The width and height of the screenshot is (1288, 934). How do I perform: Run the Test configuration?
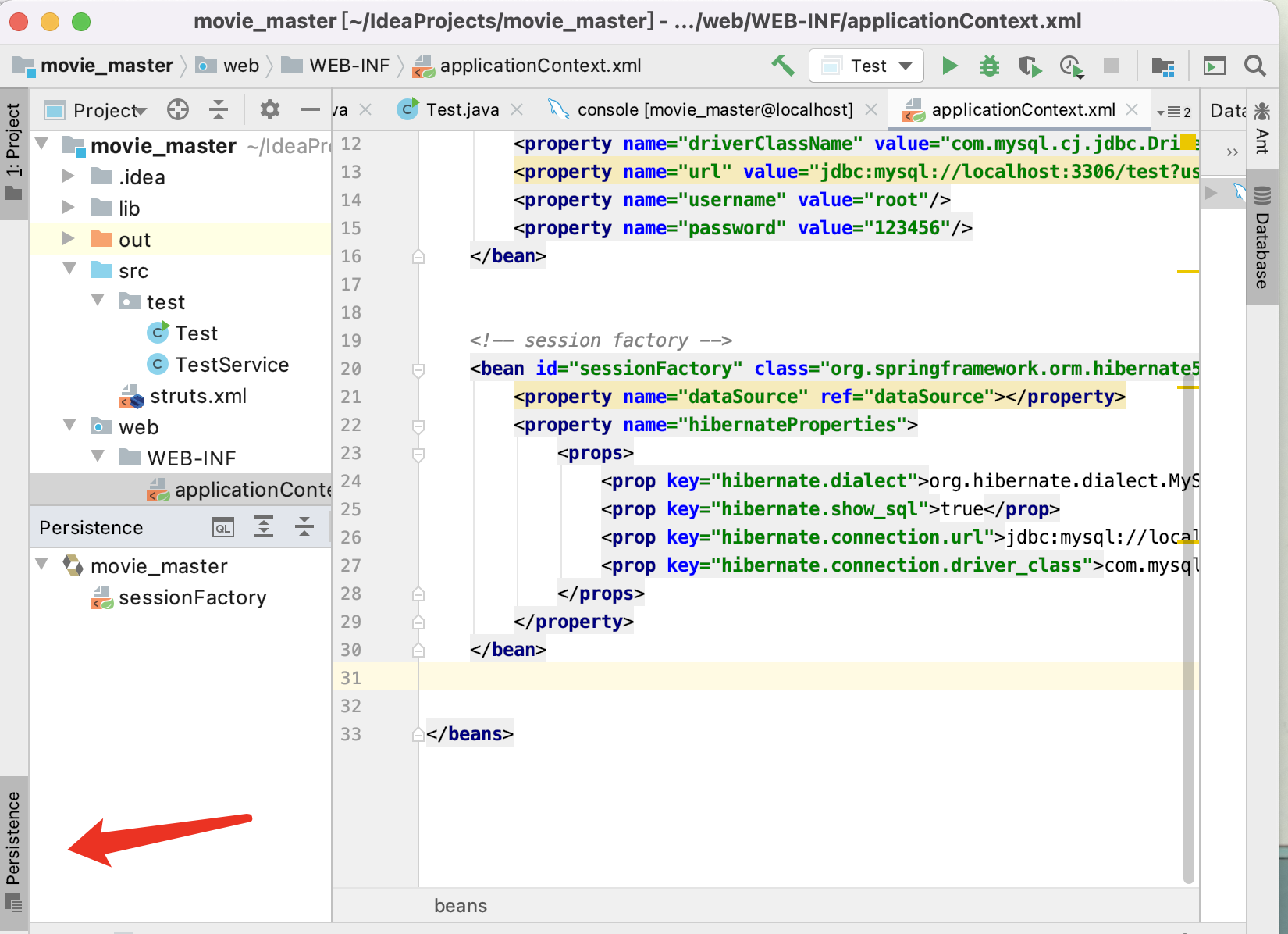(x=949, y=66)
